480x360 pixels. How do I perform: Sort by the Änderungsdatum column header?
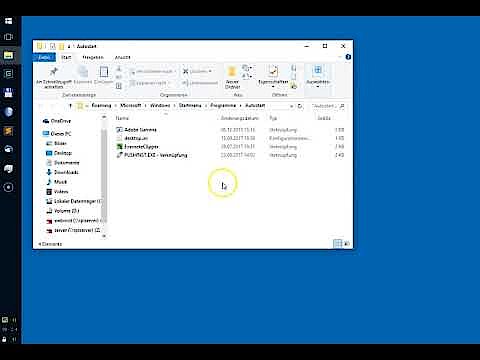click(x=239, y=118)
